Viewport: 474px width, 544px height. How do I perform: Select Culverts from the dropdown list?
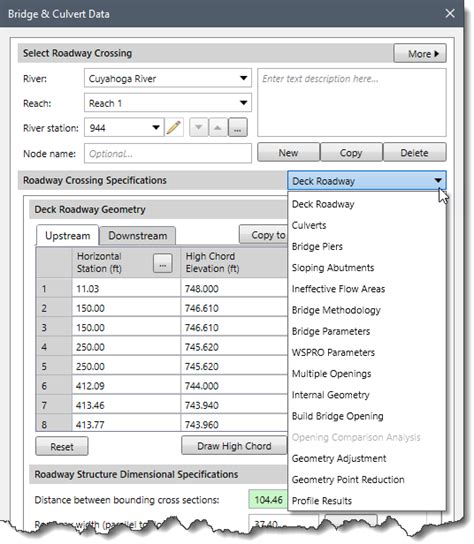(309, 225)
